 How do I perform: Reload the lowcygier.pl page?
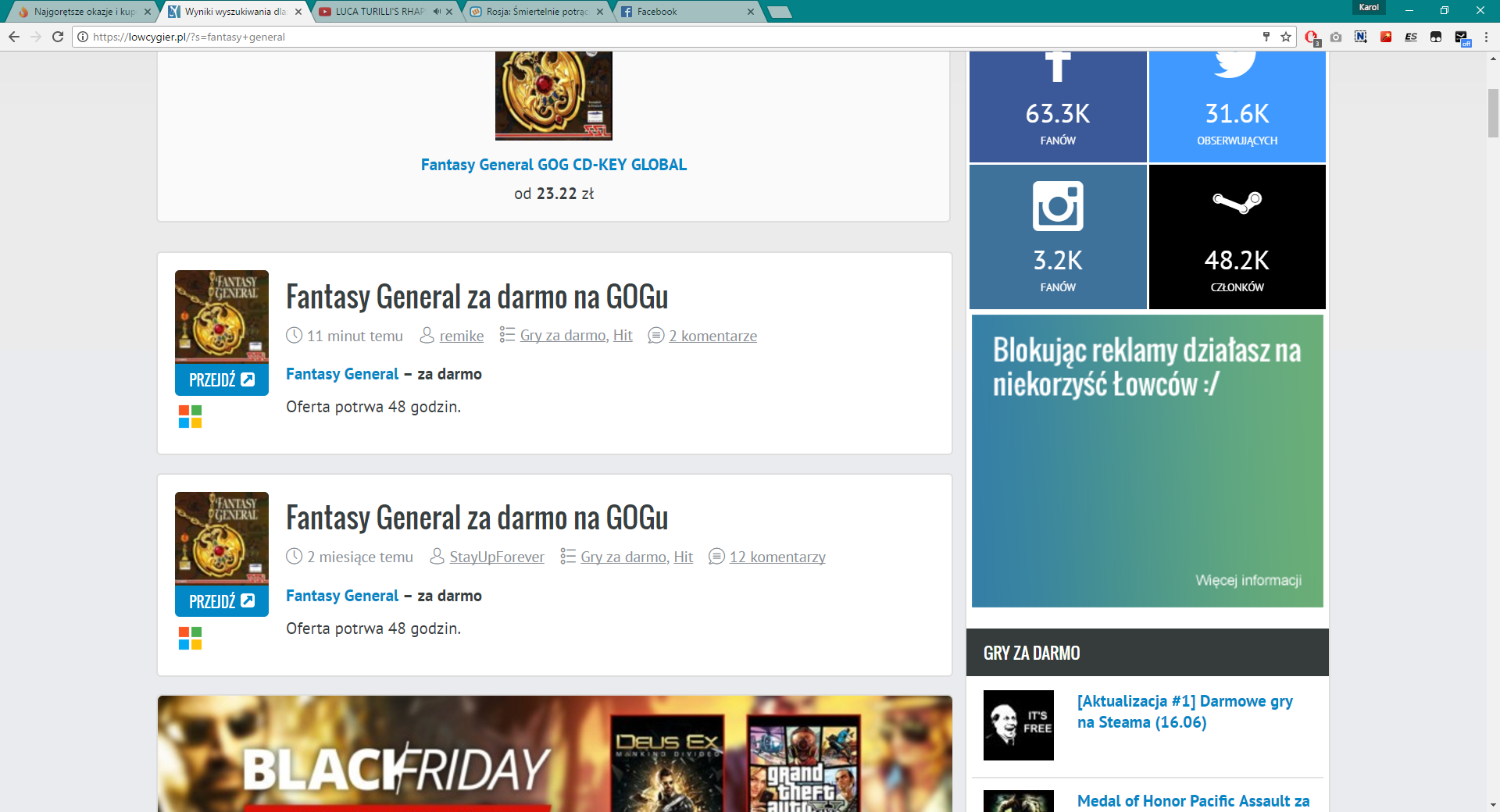pyautogui.click(x=58, y=37)
